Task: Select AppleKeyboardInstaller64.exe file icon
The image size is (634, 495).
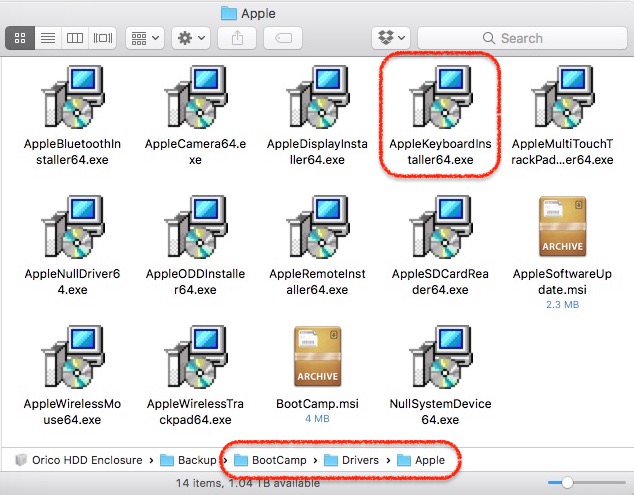Action: (x=440, y=97)
